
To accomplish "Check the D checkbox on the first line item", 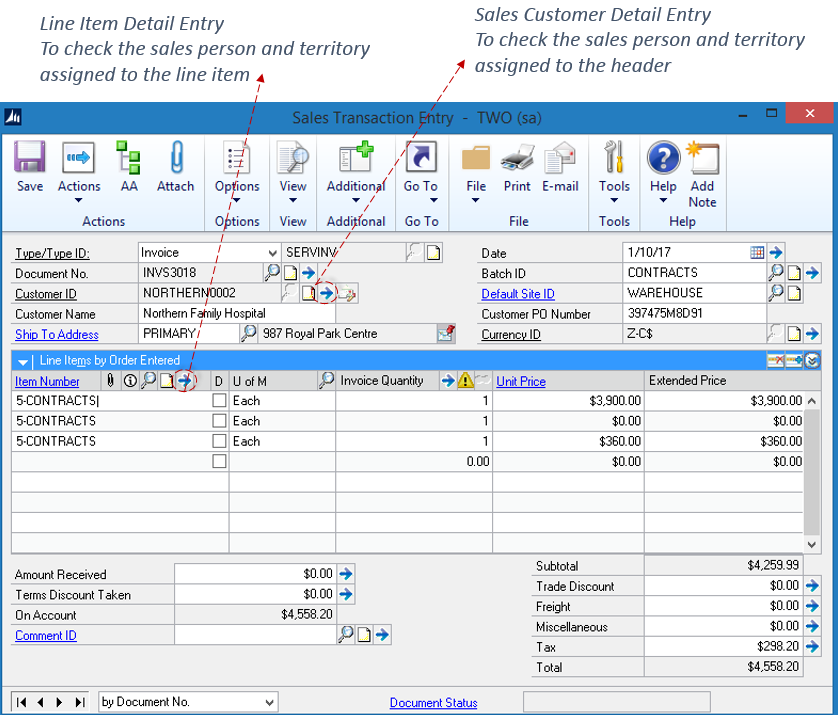I will 217,400.
